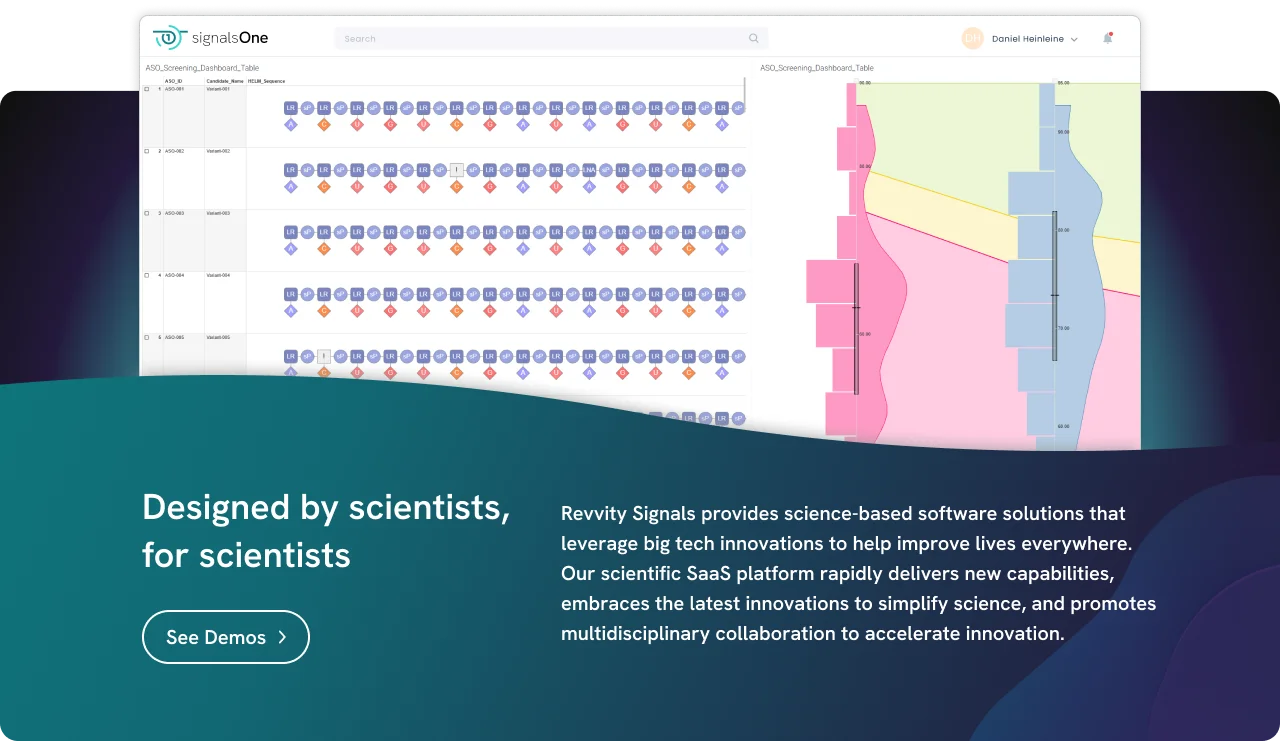The height and width of the screenshot is (741, 1280).
Task: Click leftmost G base diamond in ASO-002 sequence
Action: pyautogui.click(x=390, y=187)
